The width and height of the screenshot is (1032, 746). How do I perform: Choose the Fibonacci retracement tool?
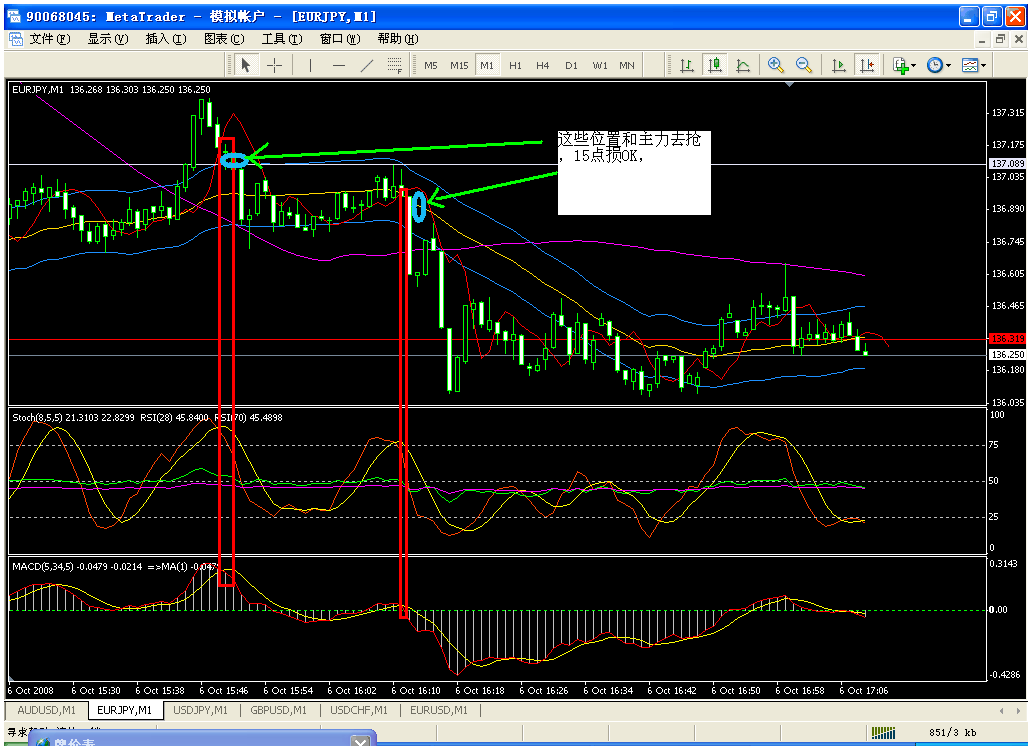394,65
